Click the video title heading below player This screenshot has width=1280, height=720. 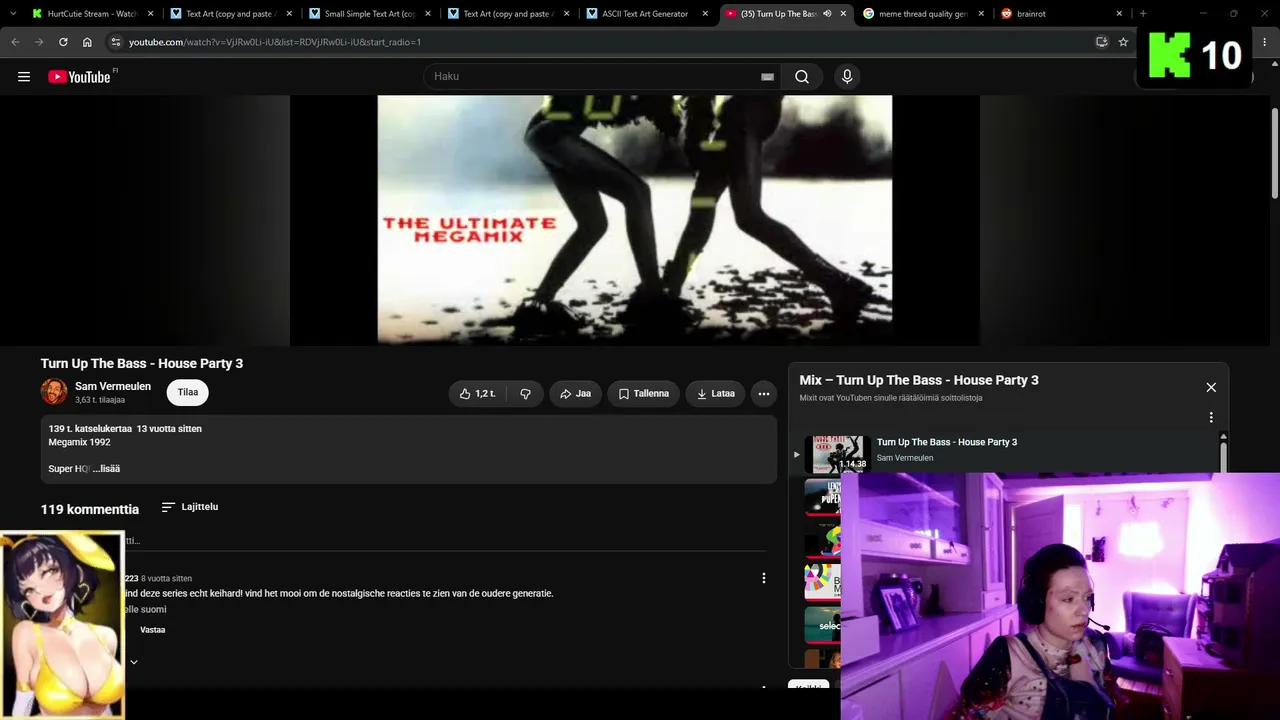click(142, 363)
